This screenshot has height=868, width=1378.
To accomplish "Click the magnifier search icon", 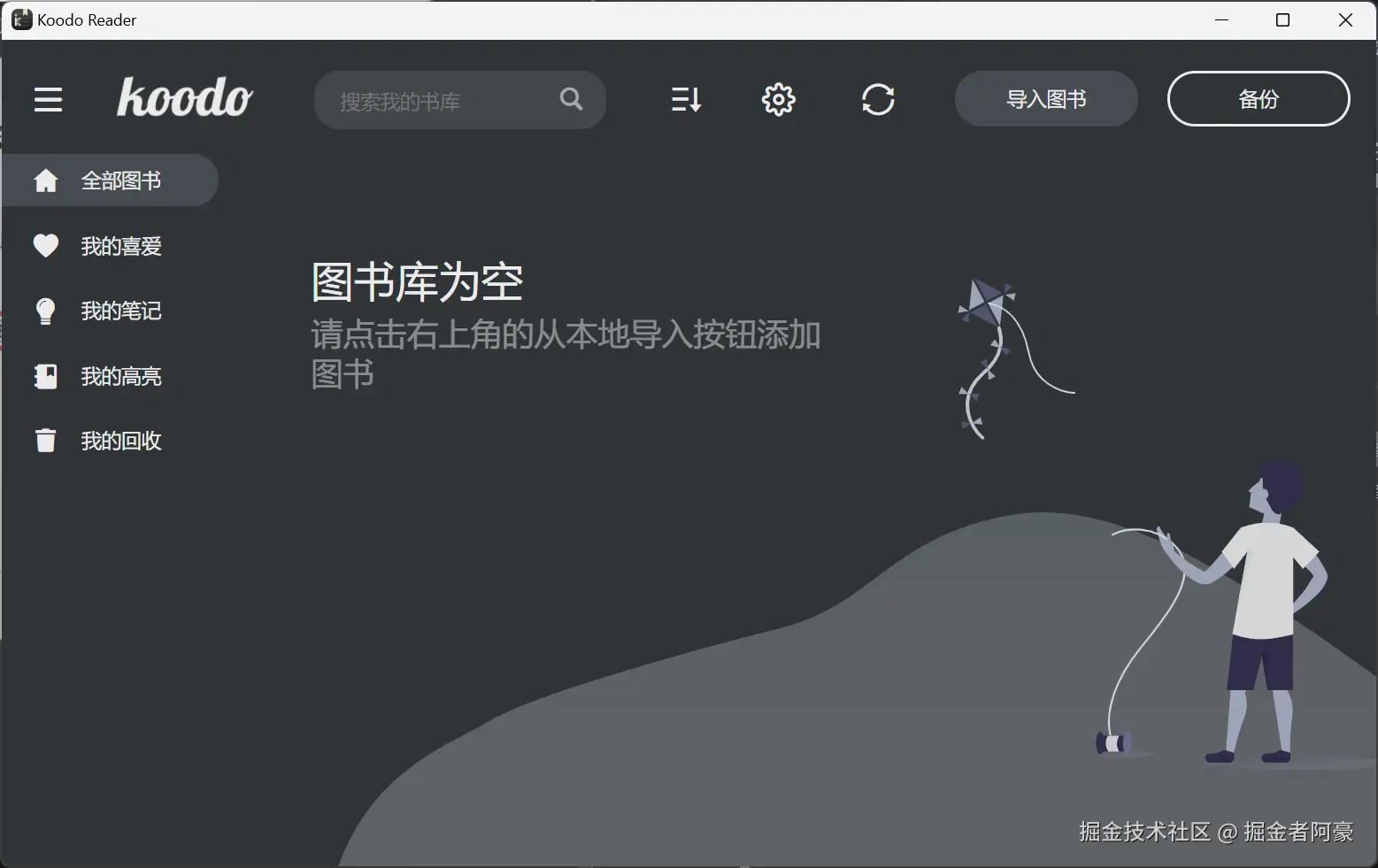I will pyautogui.click(x=572, y=99).
